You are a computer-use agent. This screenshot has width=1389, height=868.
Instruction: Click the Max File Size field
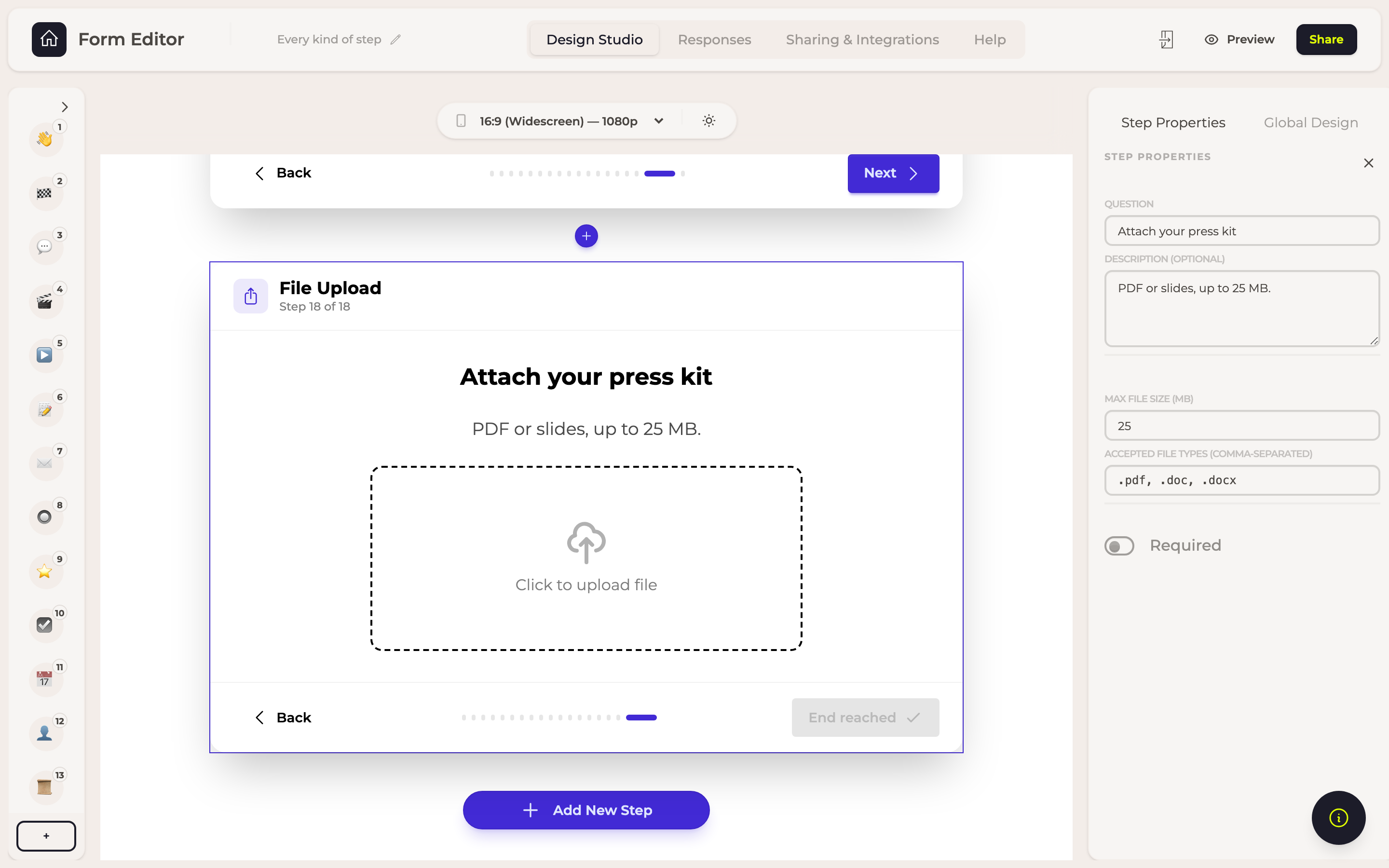coord(1241,425)
